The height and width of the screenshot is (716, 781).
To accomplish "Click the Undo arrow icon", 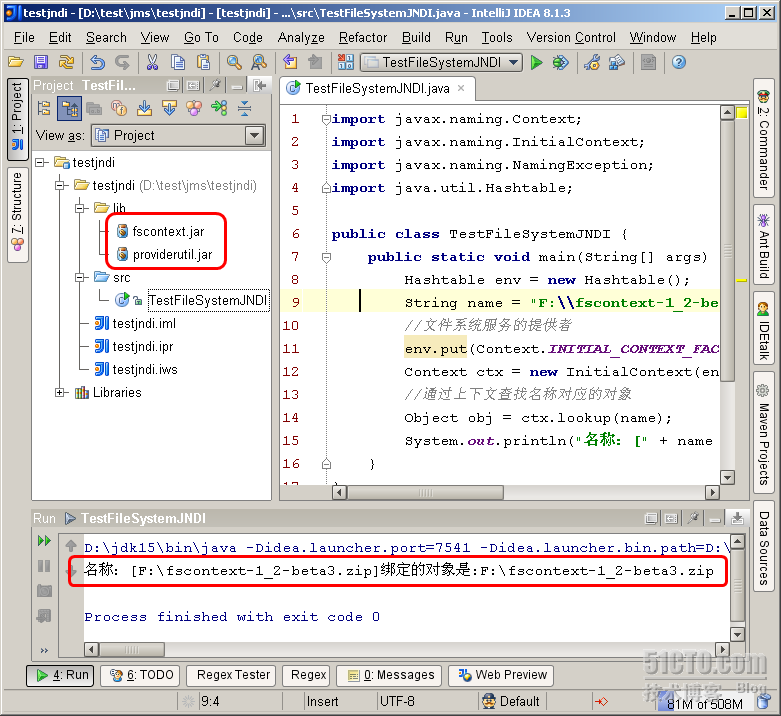I will (x=98, y=62).
